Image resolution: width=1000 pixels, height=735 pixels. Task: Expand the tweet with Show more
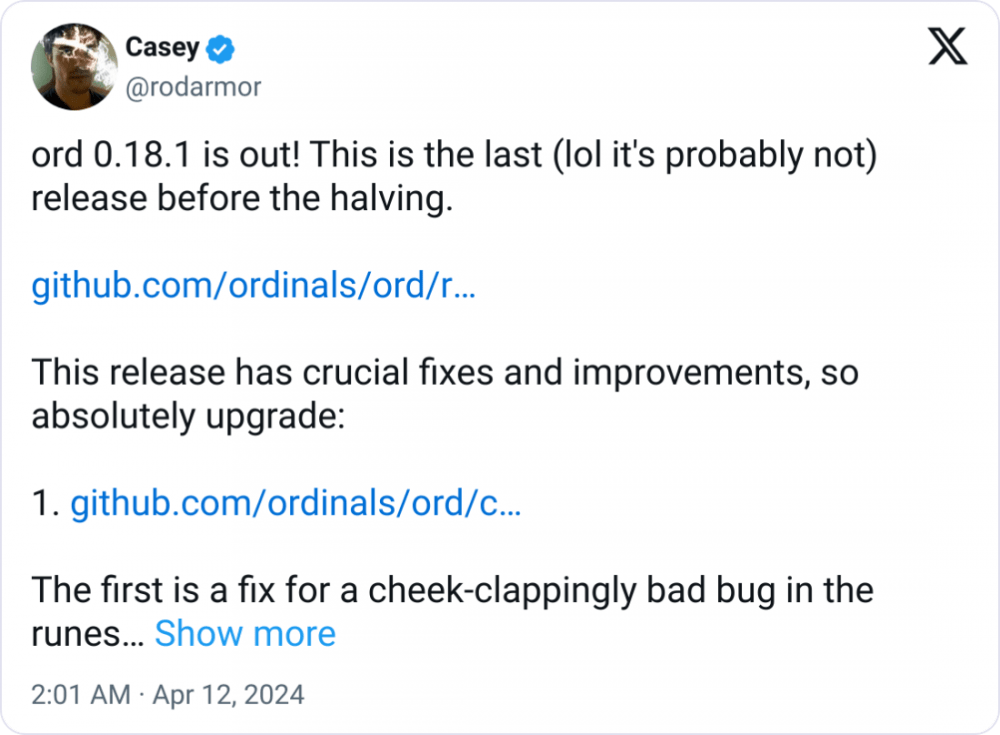point(245,634)
